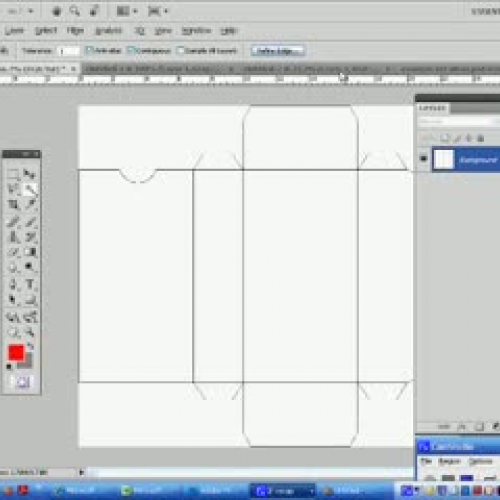Open the red foreground color swatch
This screenshot has width=500, height=500.
click(x=16, y=353)
